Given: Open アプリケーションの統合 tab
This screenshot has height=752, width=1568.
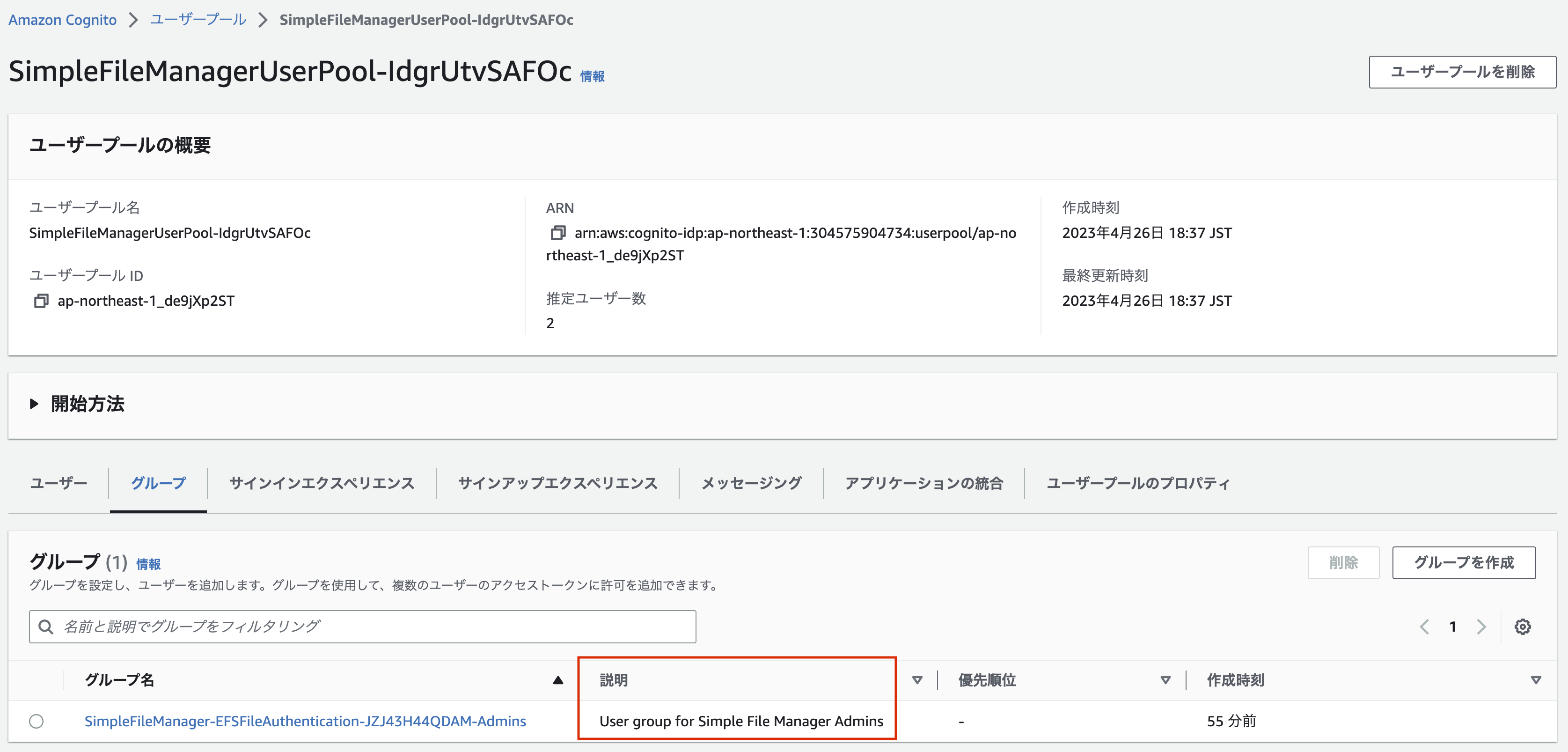Looking at the screenshot, I should 924,484.
